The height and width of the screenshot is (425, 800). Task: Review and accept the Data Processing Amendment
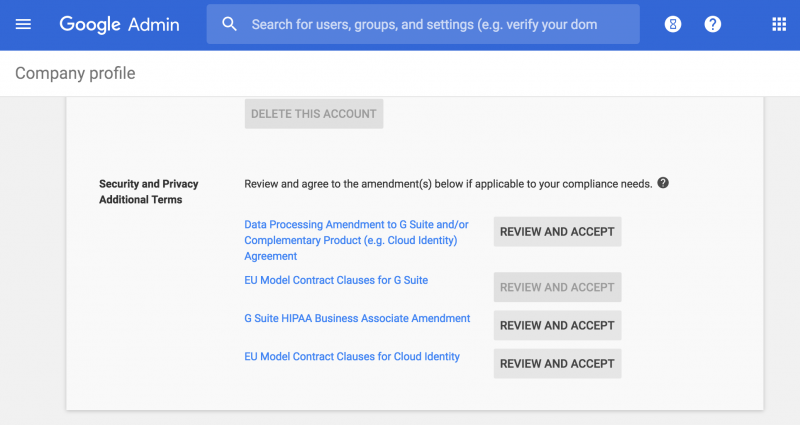click(x=557, y=232)
